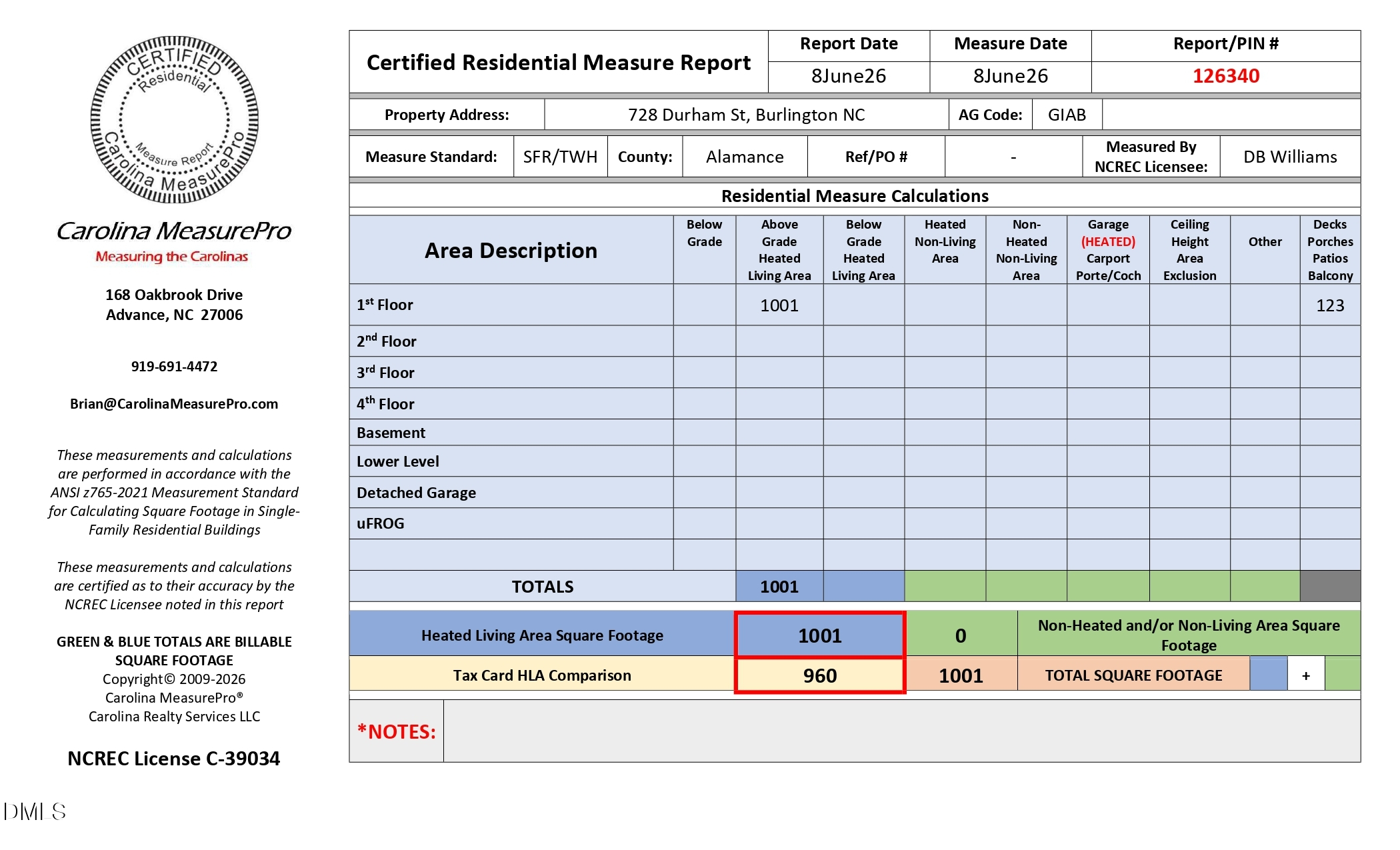Viewport: 1400px width, 850px height.
Task: Select the Report Date value 8June26
Action: (x=849, y=76)
